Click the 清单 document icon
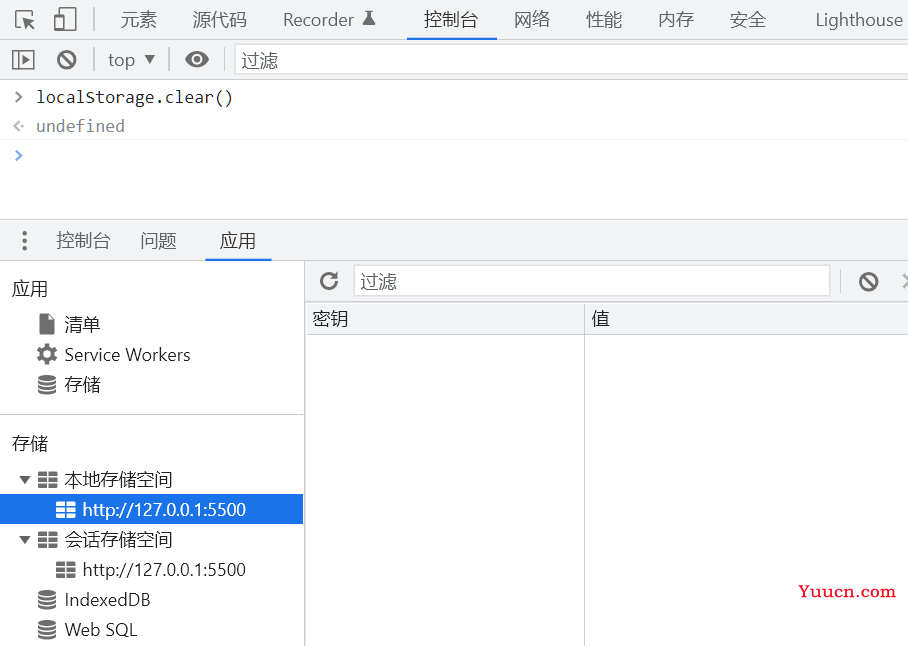This screenshot has height=646, width=908. click(x=47, y=324)
